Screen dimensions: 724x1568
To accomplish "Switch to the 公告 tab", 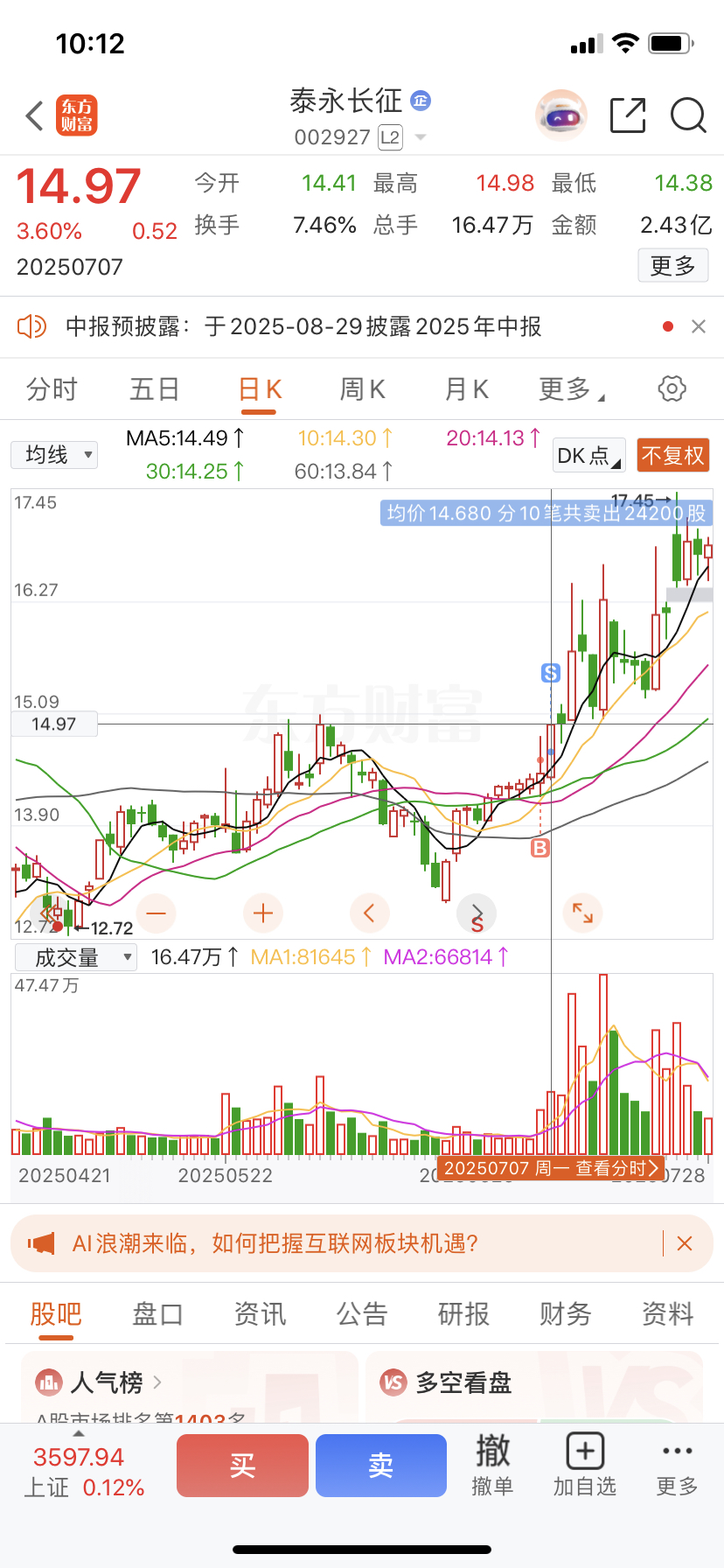I will [362, 1314].
